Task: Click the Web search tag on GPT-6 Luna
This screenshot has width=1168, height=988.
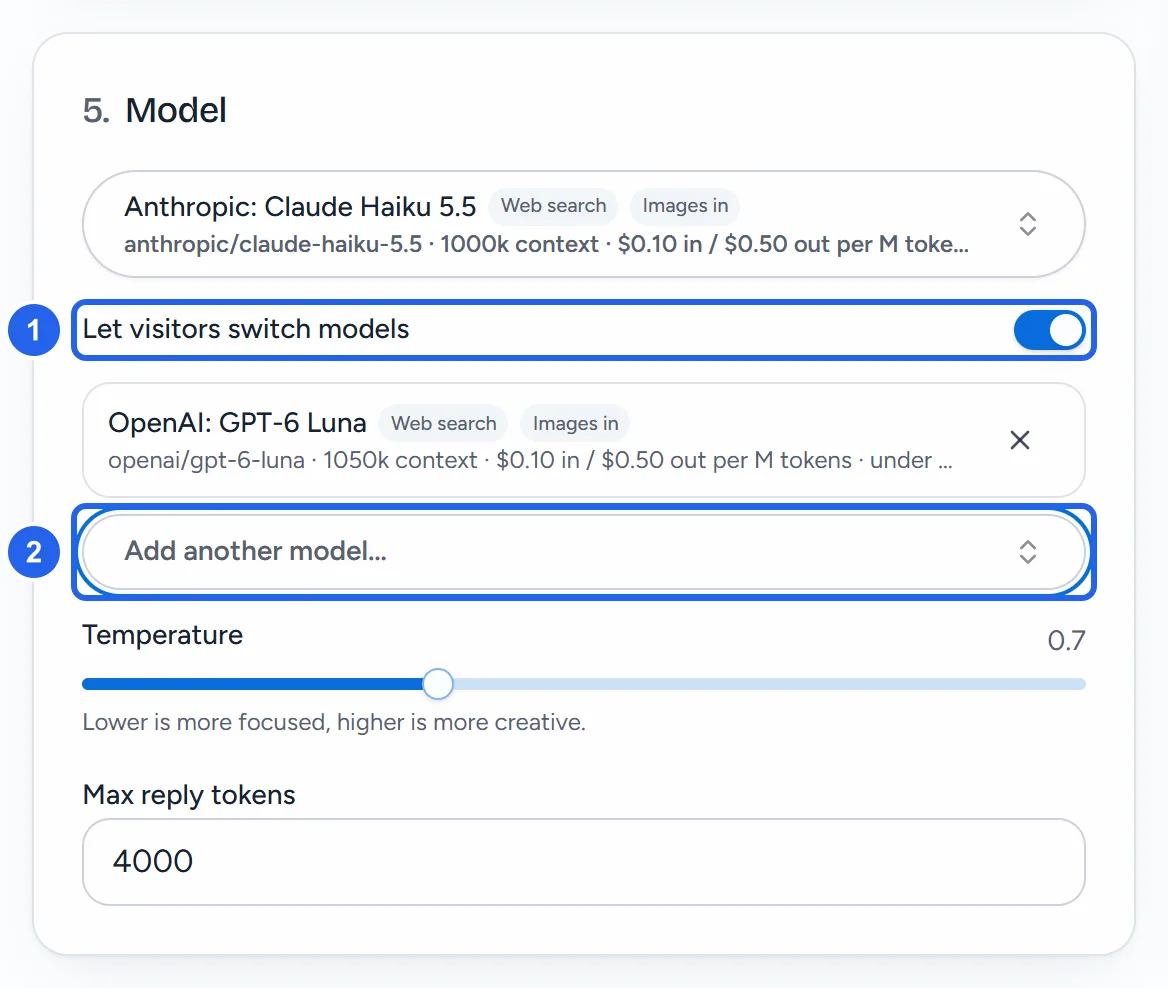Action: click(444, 423)
